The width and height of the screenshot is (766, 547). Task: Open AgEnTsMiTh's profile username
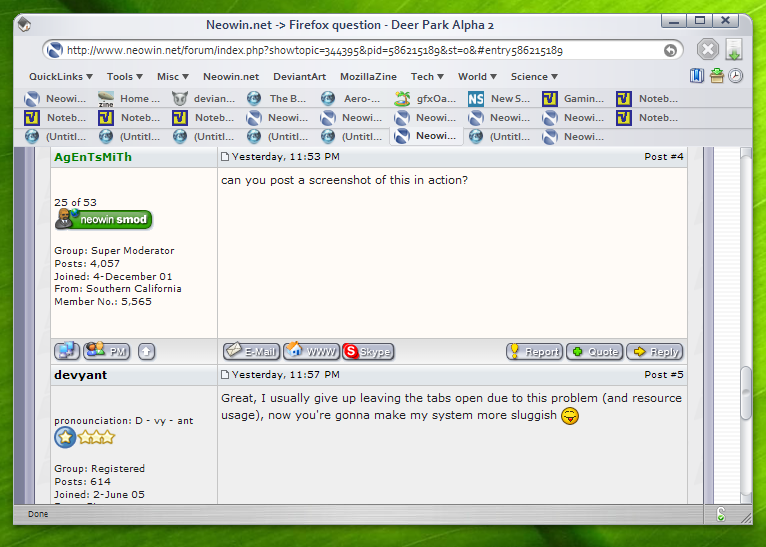[x=93, y=157]
